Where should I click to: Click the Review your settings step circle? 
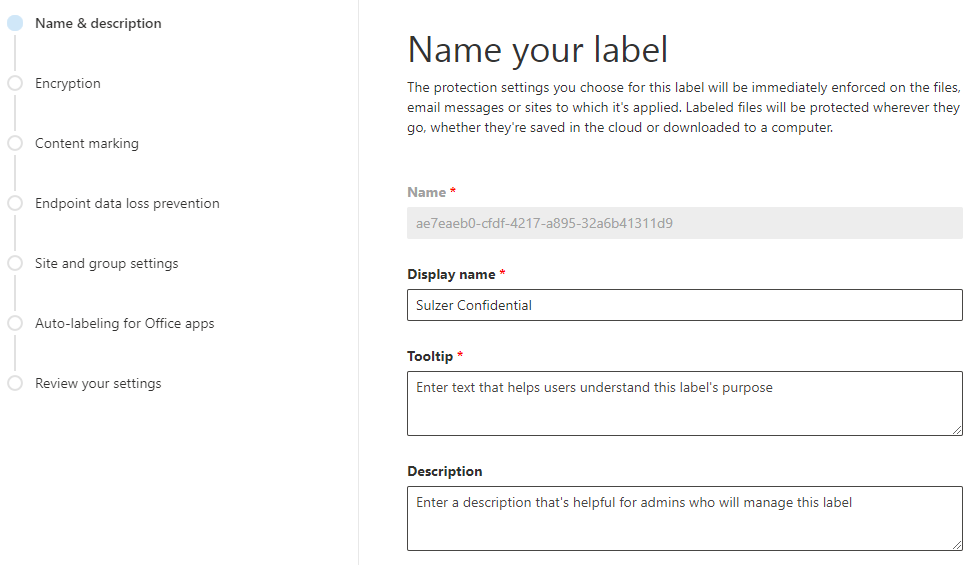[x=15, y=383]
